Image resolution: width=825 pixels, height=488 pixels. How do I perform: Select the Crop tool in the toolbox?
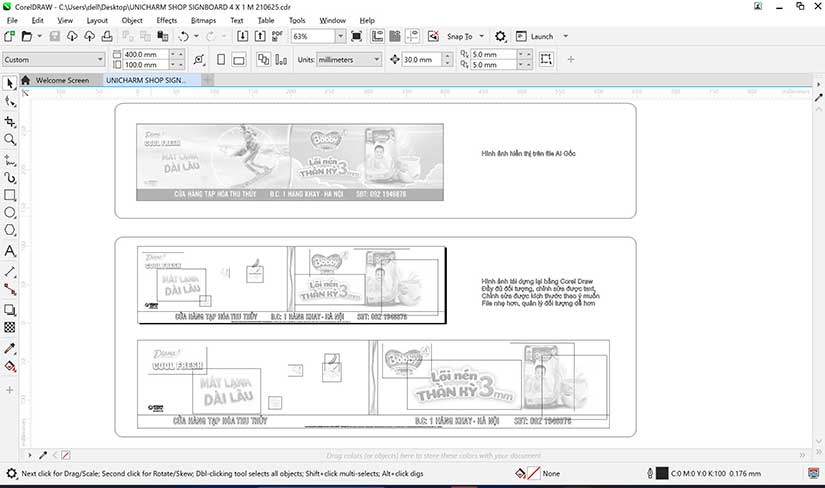(x=10, y=121)
